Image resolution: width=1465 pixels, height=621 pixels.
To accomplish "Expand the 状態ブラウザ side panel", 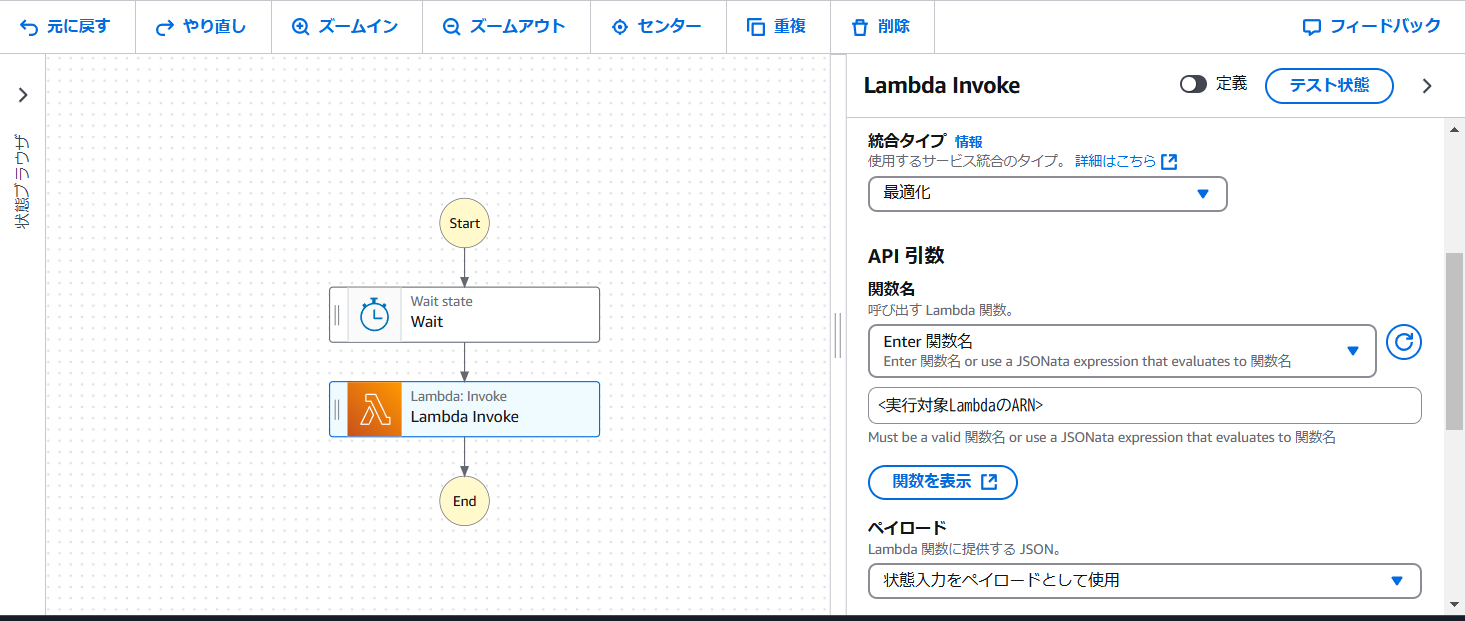I will coord(23,95).
